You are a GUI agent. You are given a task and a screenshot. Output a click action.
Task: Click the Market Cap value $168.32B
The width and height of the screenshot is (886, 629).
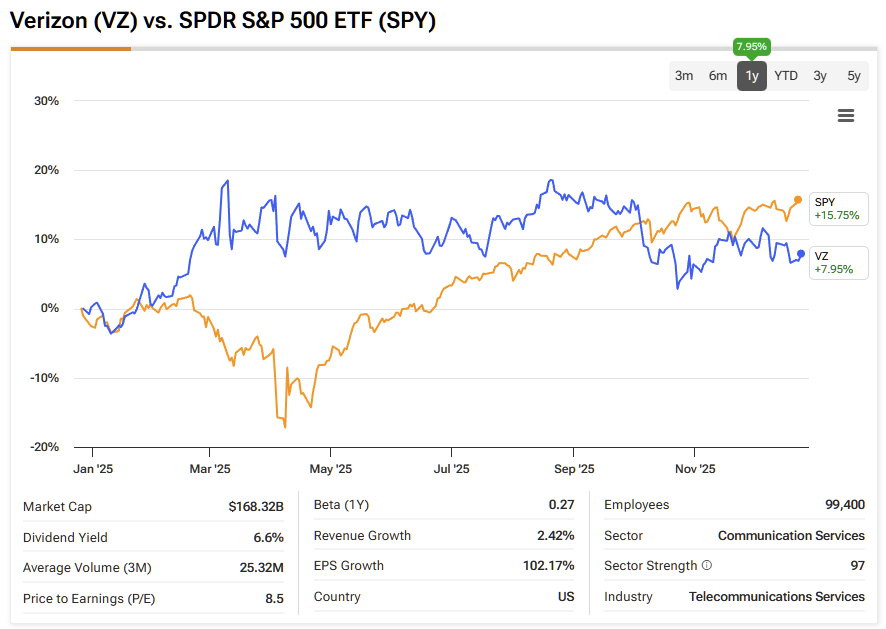[256, 507]
